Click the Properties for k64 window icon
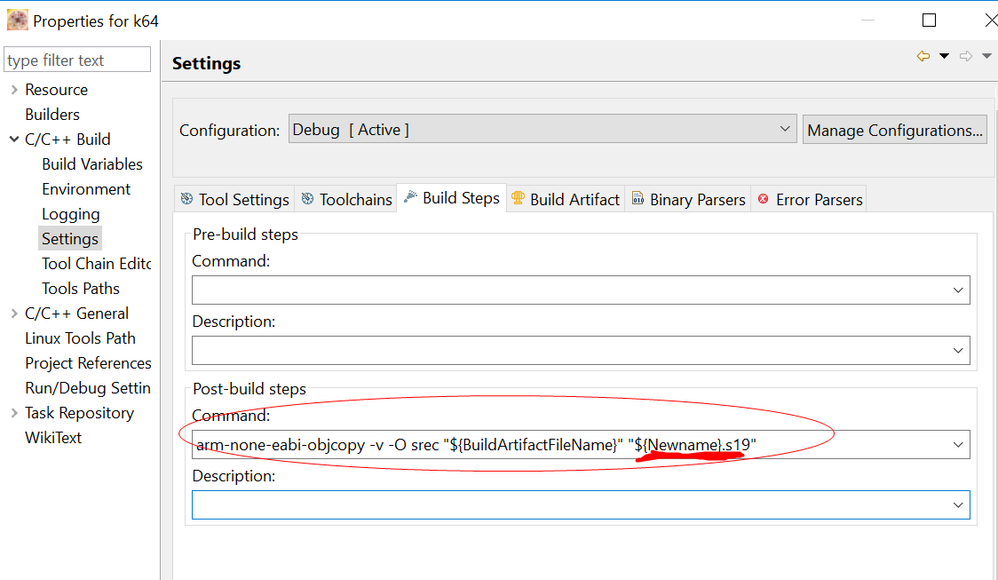The width and height of the screenshot is (998, 580). tap(18, 20)
